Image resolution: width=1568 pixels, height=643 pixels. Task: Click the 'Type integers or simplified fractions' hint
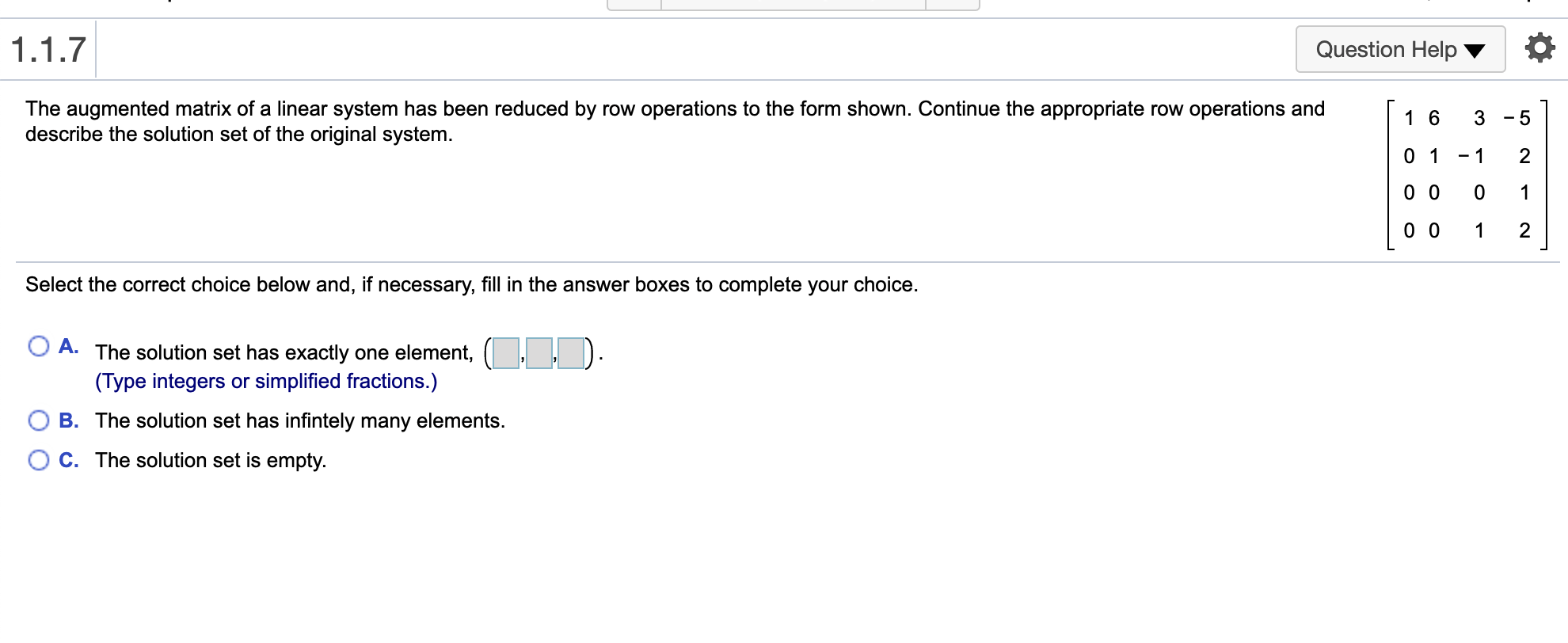pos(266,381)
